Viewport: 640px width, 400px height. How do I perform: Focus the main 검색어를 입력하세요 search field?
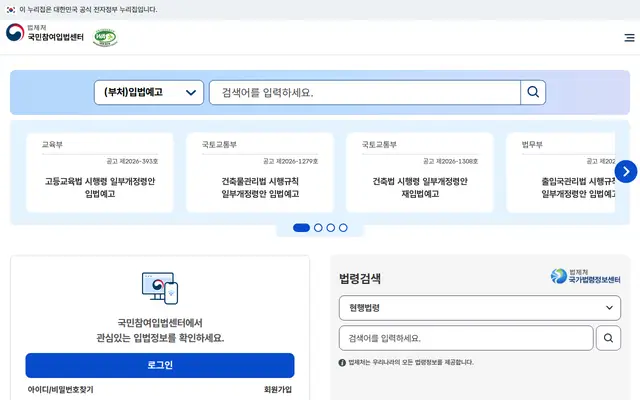point(365,92)
